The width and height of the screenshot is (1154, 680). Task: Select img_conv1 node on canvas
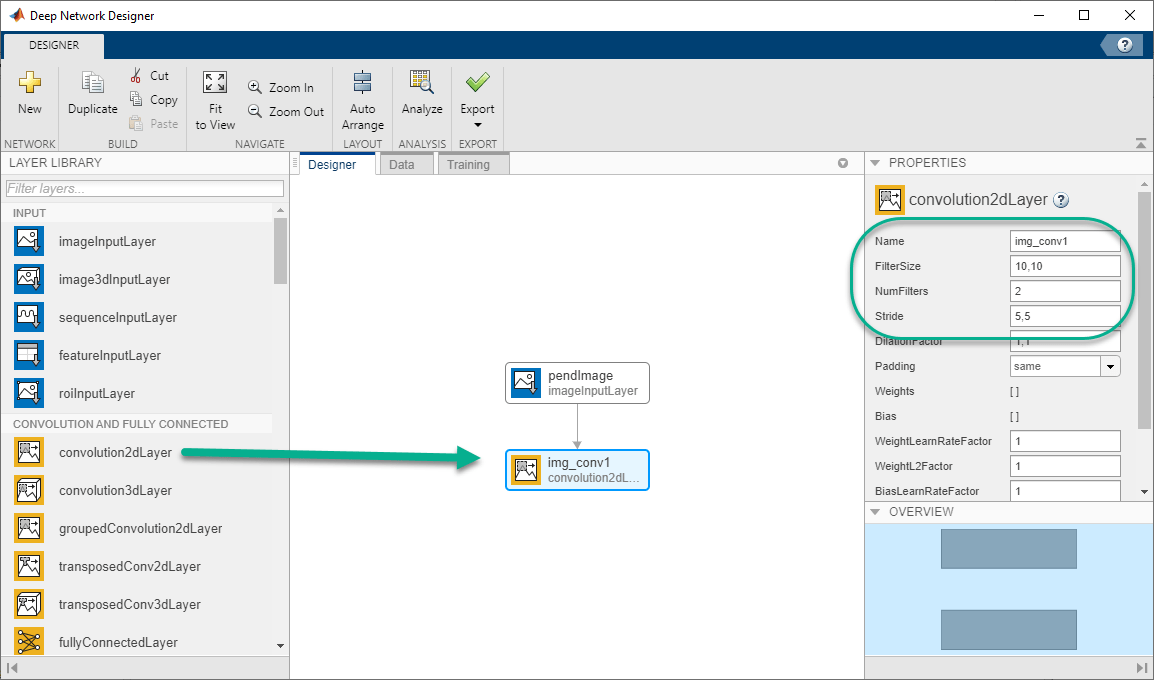tap(577, 470)
